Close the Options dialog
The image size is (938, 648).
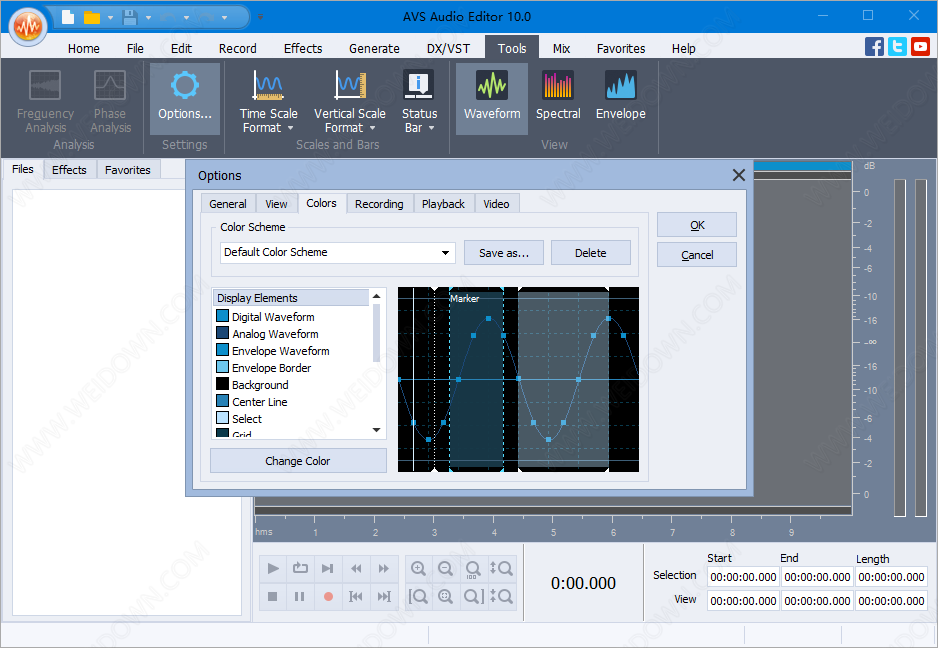click(739, 175)
